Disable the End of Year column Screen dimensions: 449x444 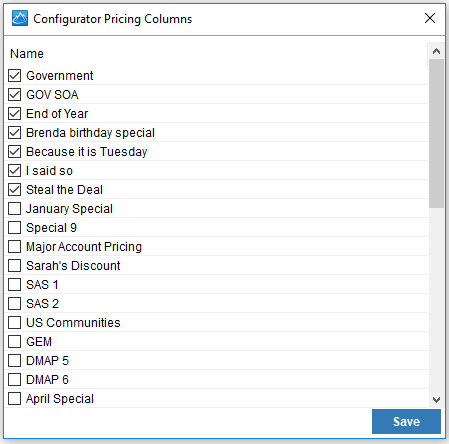(14, 114)
